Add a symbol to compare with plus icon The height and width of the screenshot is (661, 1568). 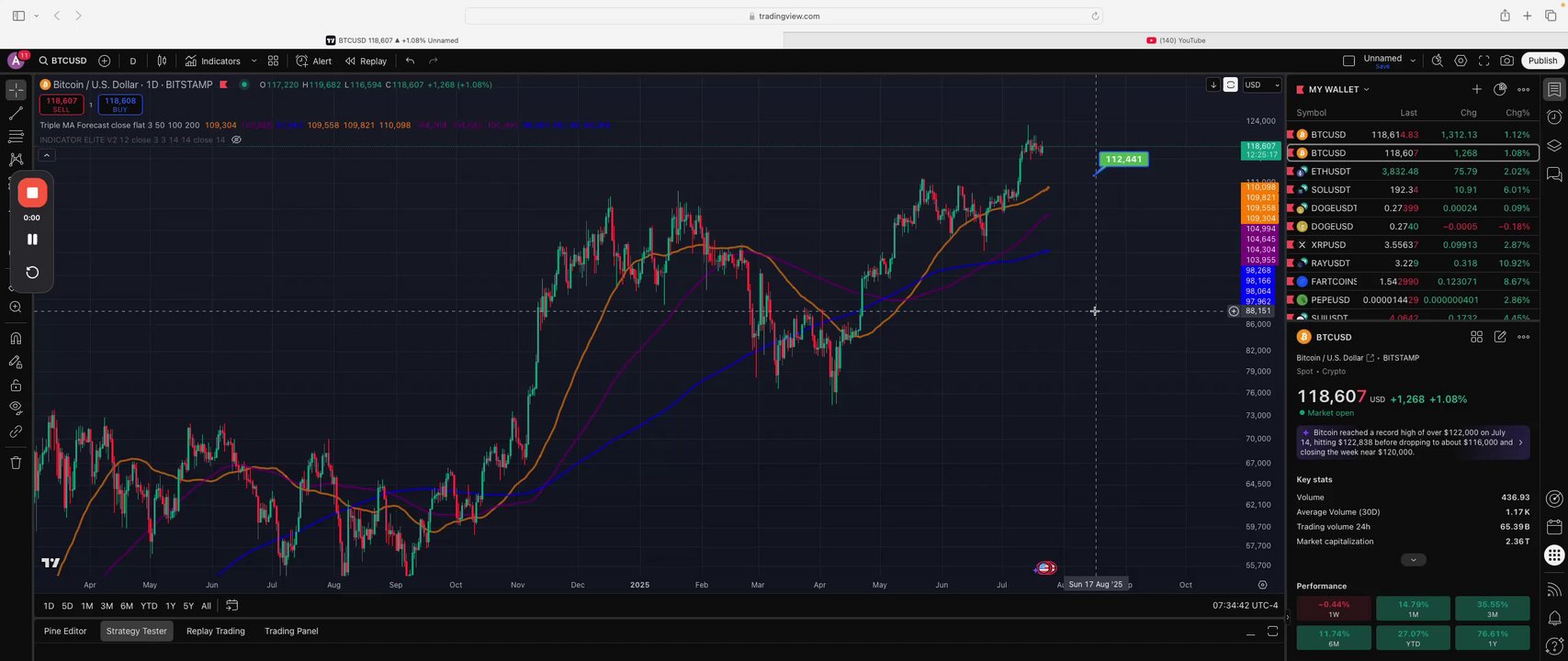click(105, 61)
